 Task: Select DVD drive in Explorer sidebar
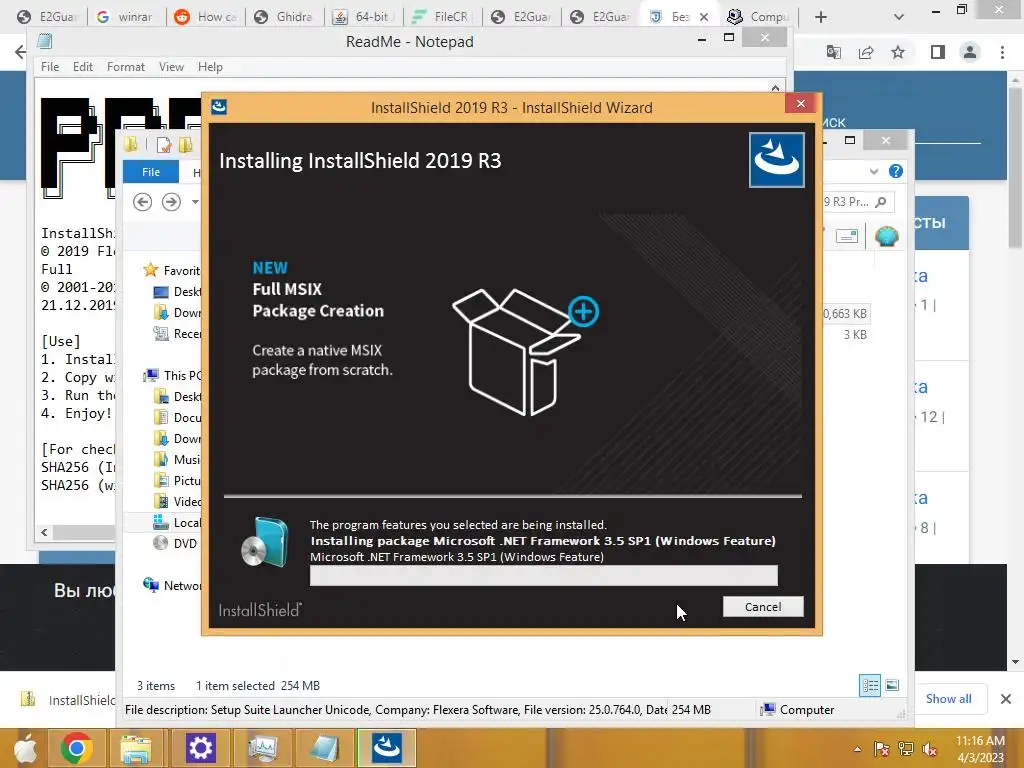tap(175, 543)
